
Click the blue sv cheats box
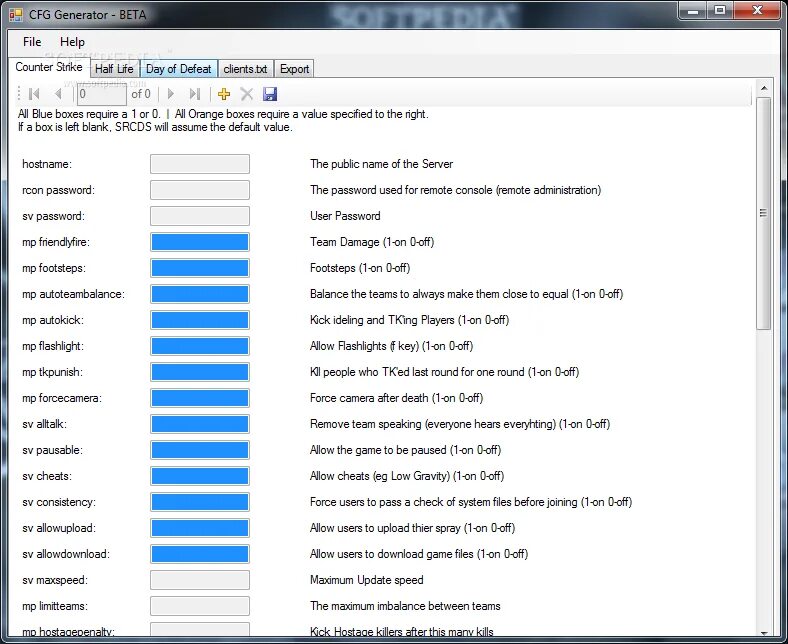click(x=200, y=476)
